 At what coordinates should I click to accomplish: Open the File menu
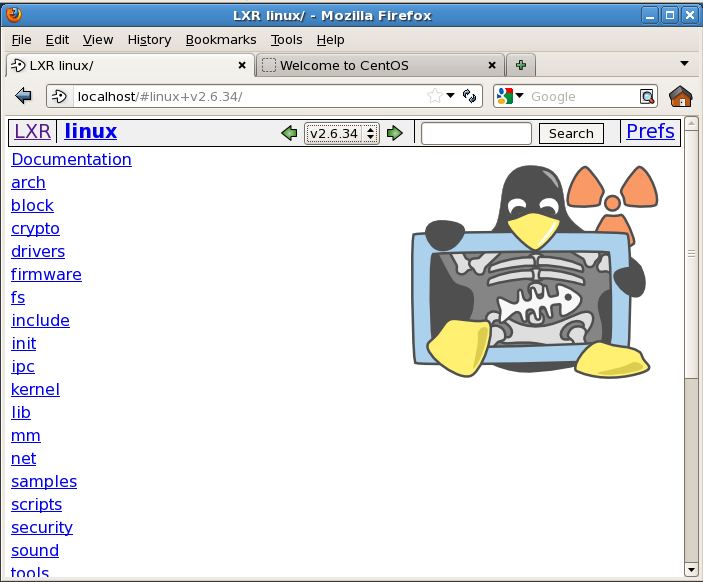(x=21, y=40)
